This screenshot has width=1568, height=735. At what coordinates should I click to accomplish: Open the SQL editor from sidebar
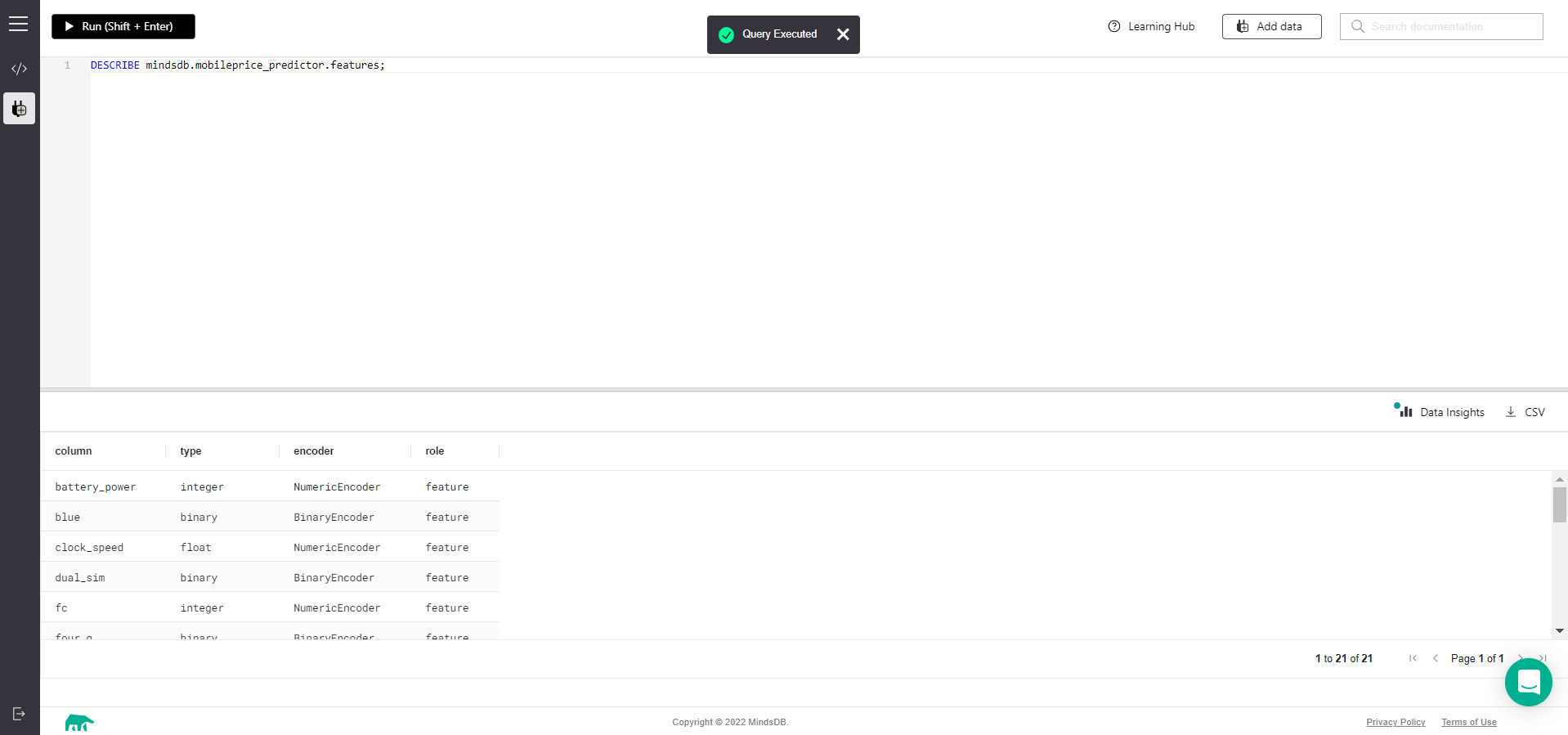click(19, 69)
